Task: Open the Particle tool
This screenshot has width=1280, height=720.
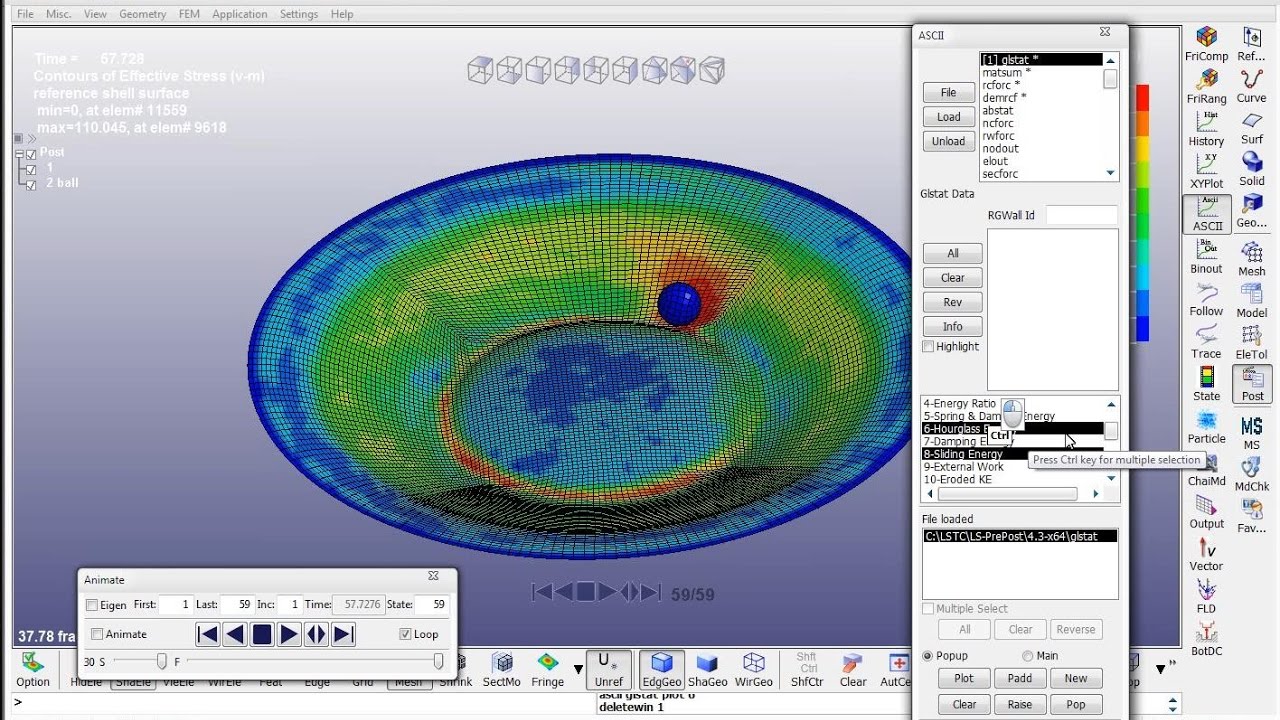Action: 1207,426
